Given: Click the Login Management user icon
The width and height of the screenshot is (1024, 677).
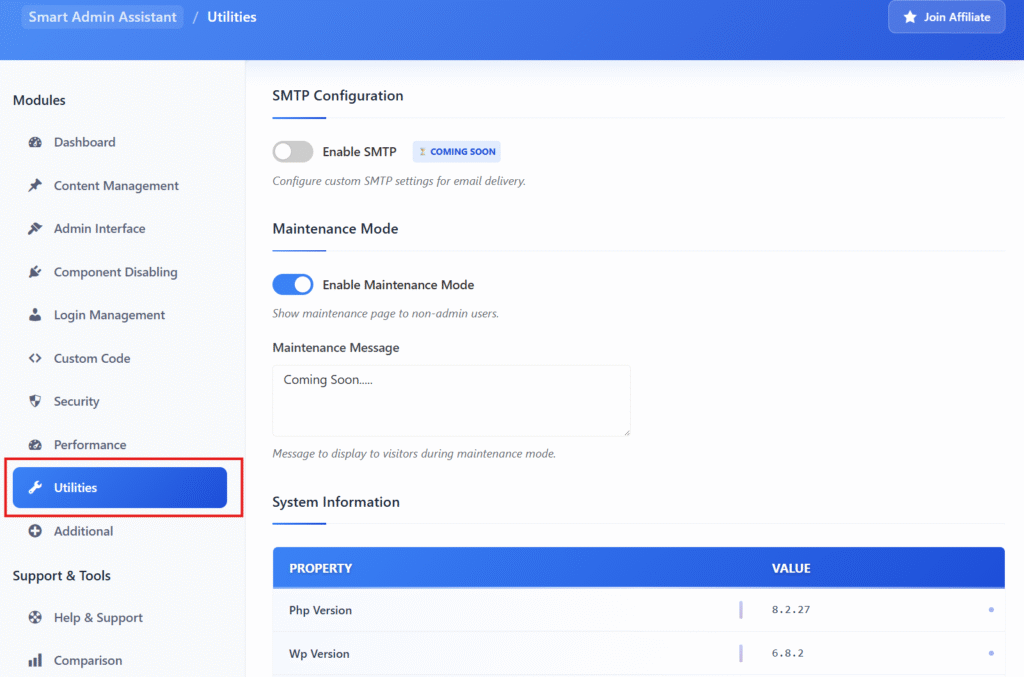Looking at the screenshot, I should tap(35, 315).
